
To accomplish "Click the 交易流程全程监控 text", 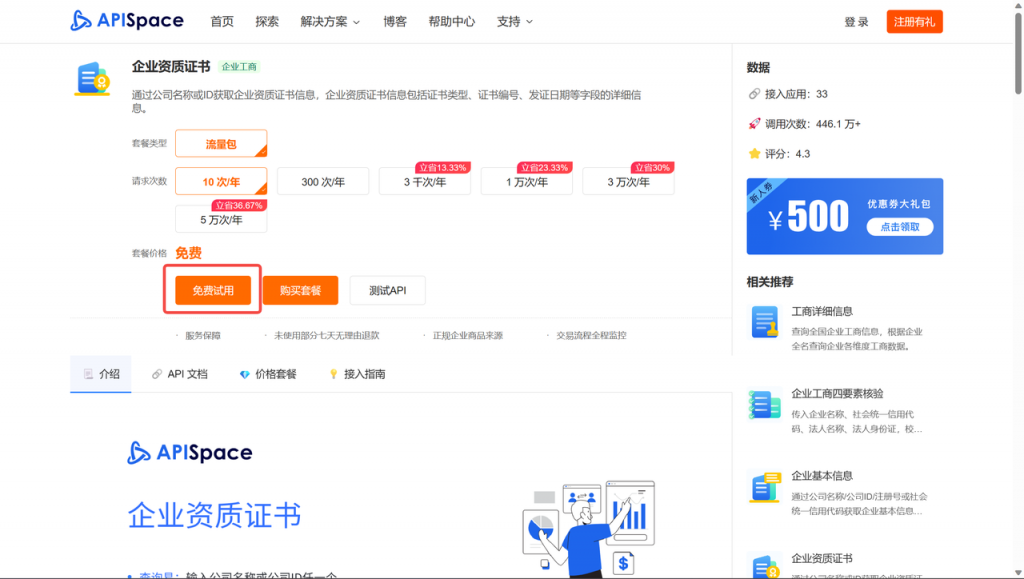I will (591, 336).
